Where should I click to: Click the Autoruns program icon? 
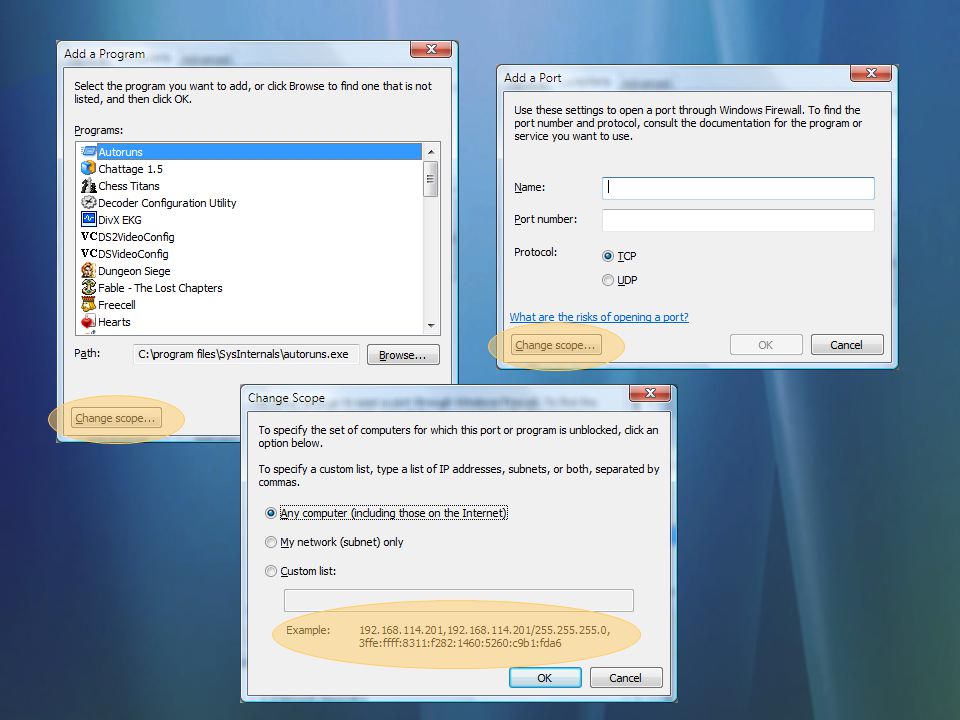point(89,151)
